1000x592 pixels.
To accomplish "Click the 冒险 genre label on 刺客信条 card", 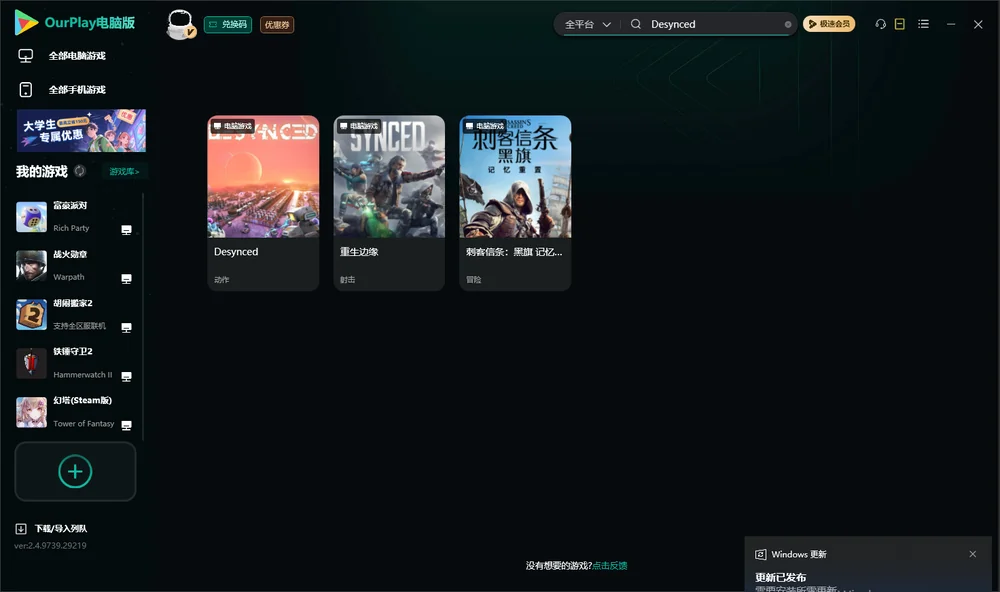I will [474, 280].
